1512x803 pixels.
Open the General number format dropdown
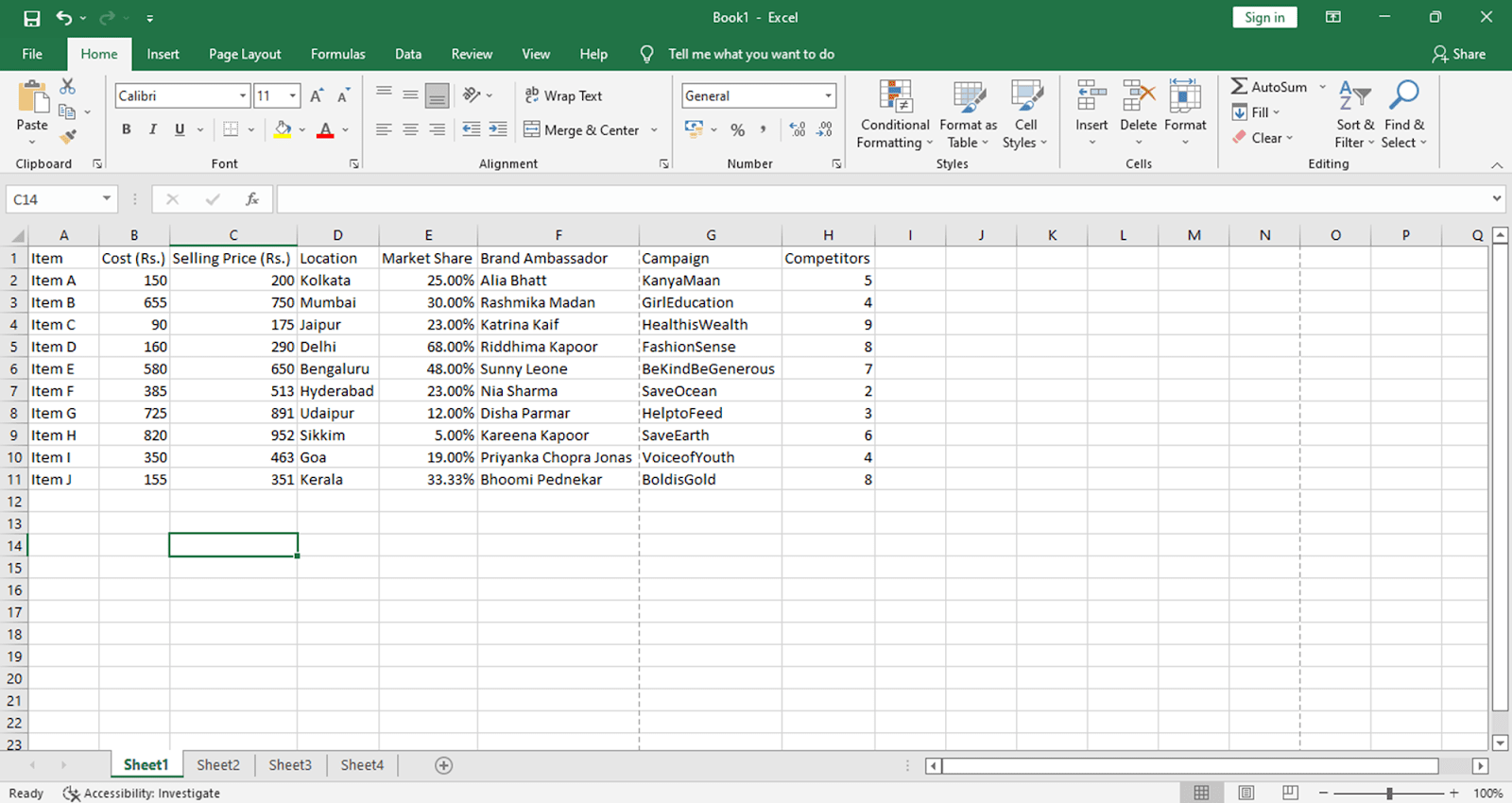829,95
